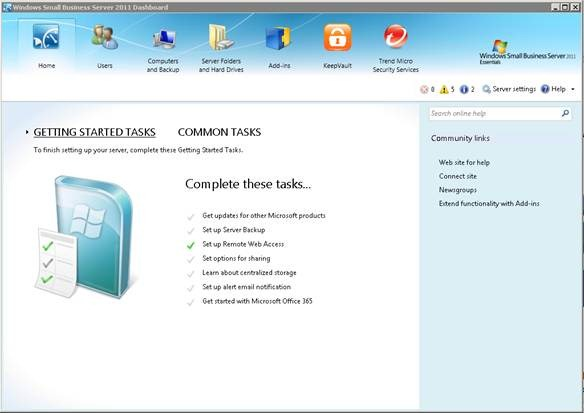The image size is (584, 413).
Task: Toggle checkmark for Learn about centralized storage
Action: 191,273
